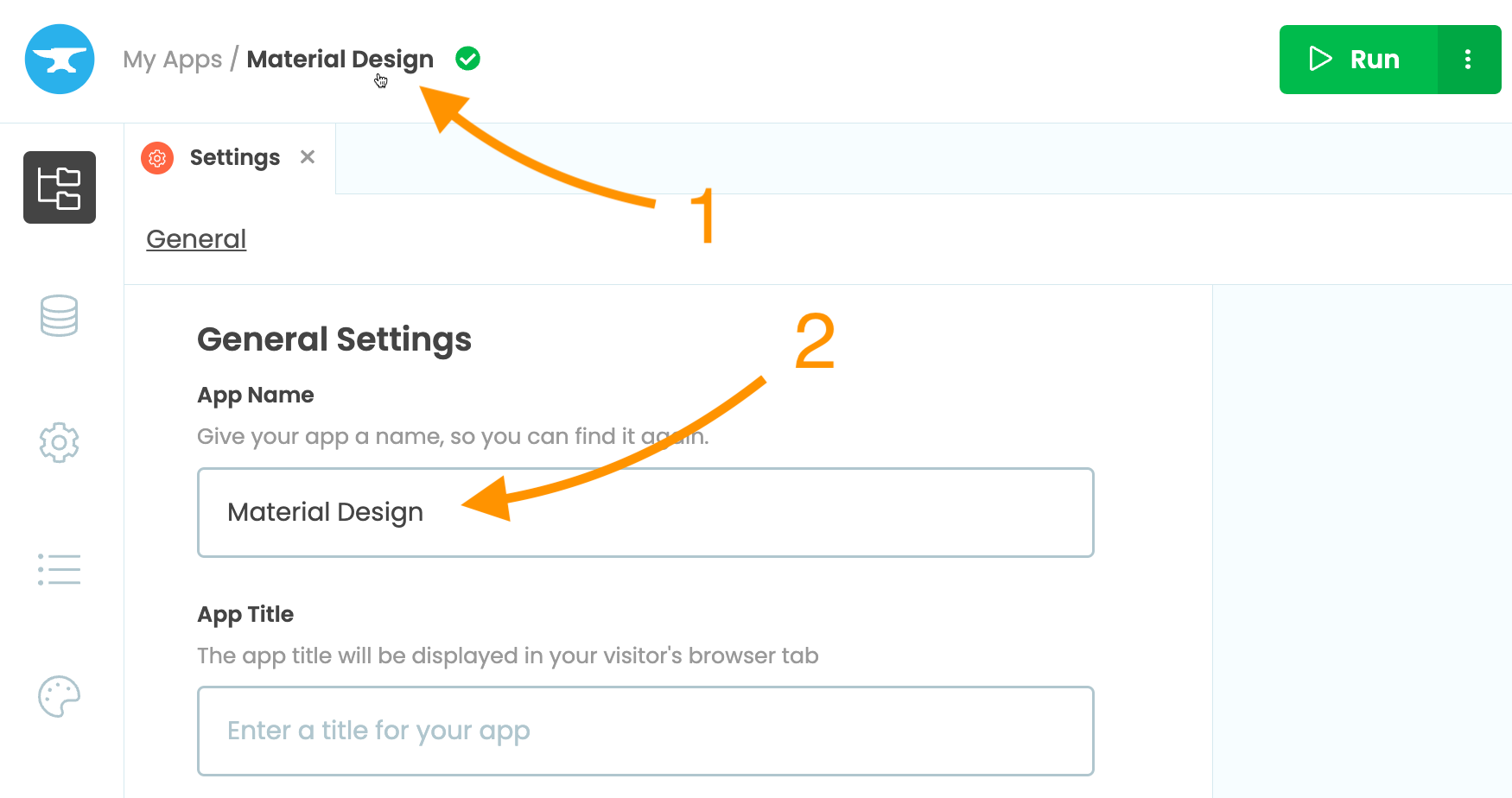Click the highlighted active panel icon in the sidebar

coord(59,187)
